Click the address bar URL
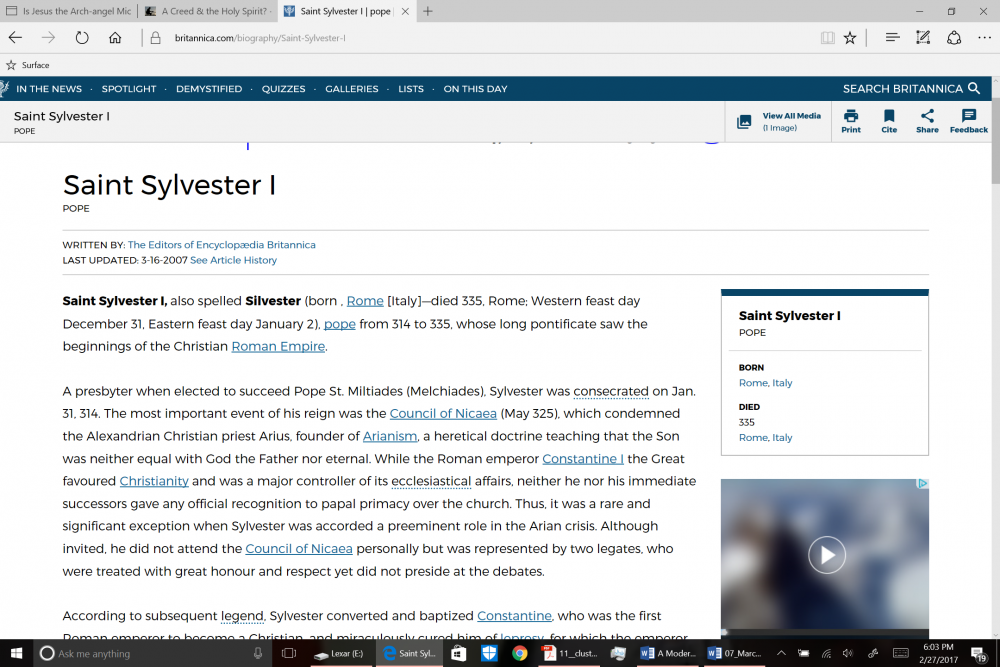The image size is (1000, 667). [x=260, y=38]
